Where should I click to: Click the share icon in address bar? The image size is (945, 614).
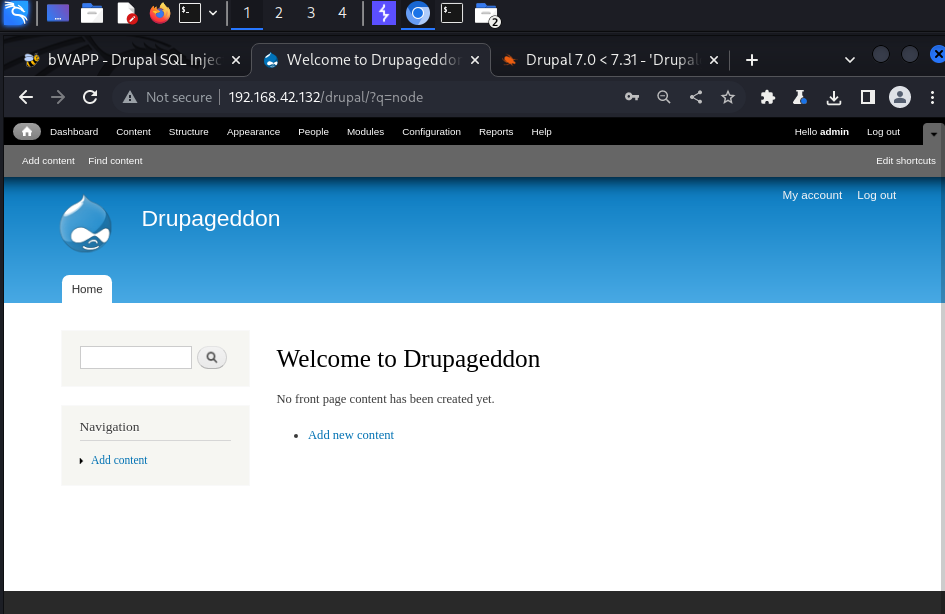pyautogui.click(x=696, y=97)
